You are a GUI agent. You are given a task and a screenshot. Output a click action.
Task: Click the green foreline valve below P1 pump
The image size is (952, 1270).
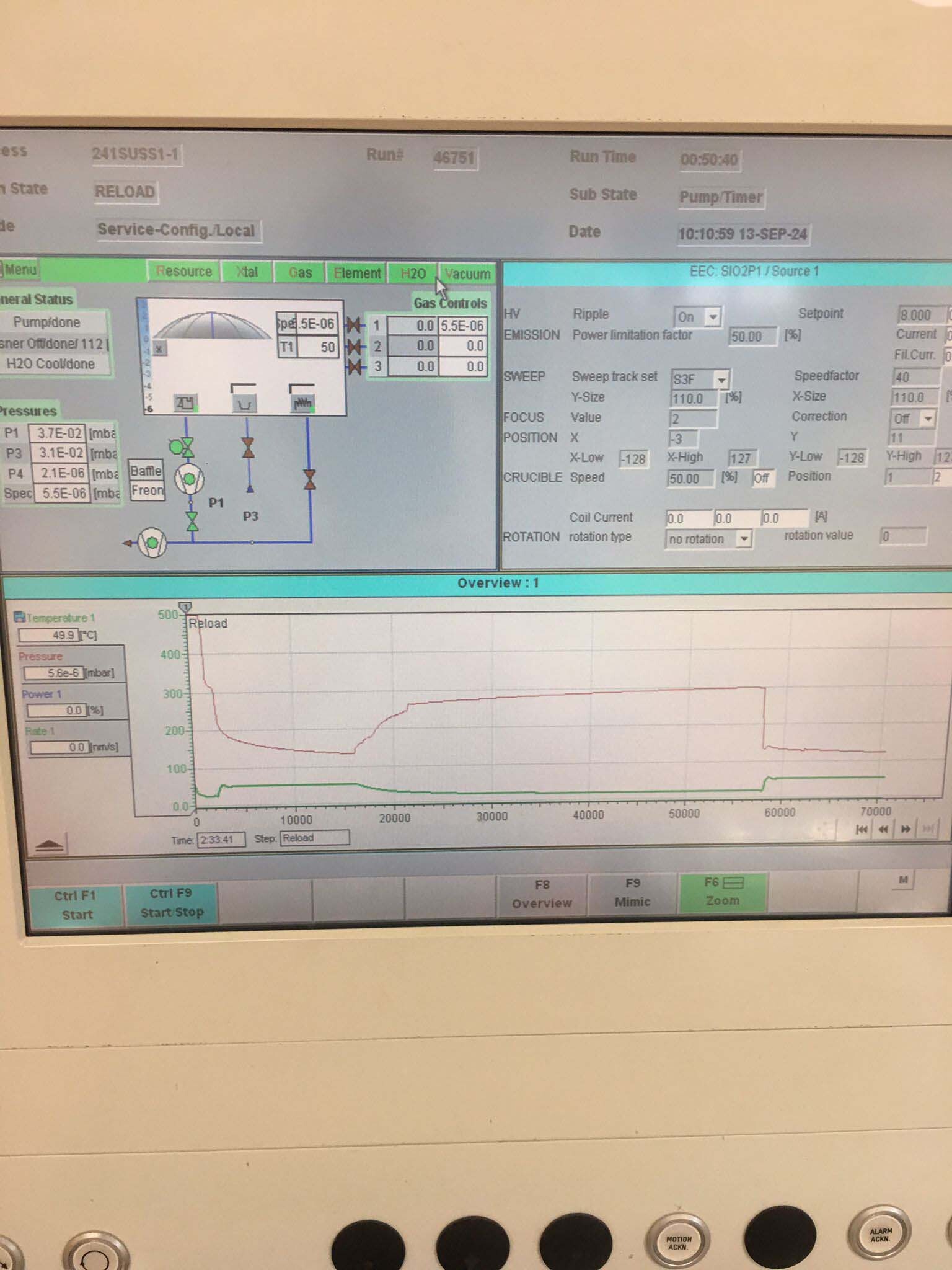coord(193,522)
